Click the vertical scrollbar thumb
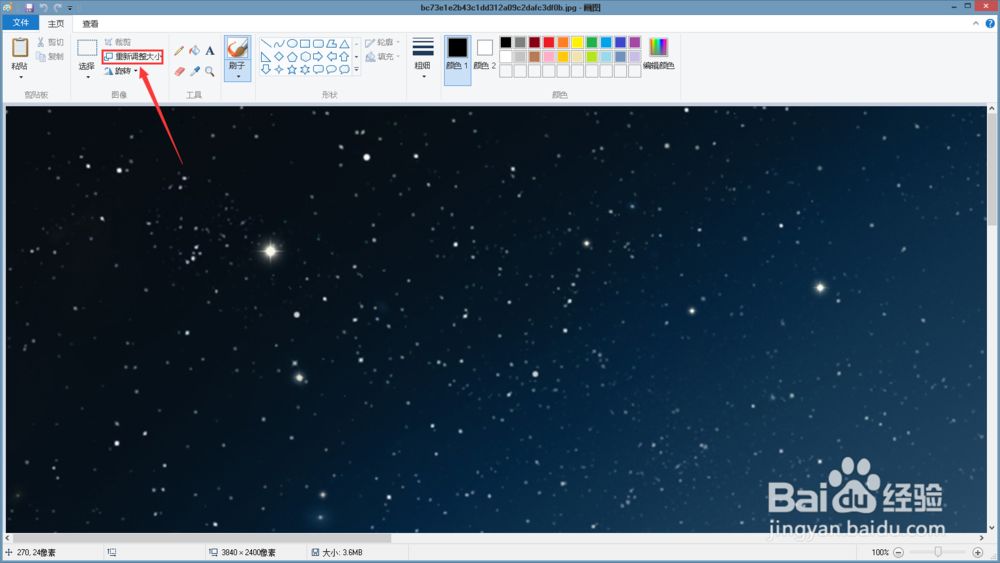Image resolution: width=1000 pixels, height=563 pixels. click(992, 169)
